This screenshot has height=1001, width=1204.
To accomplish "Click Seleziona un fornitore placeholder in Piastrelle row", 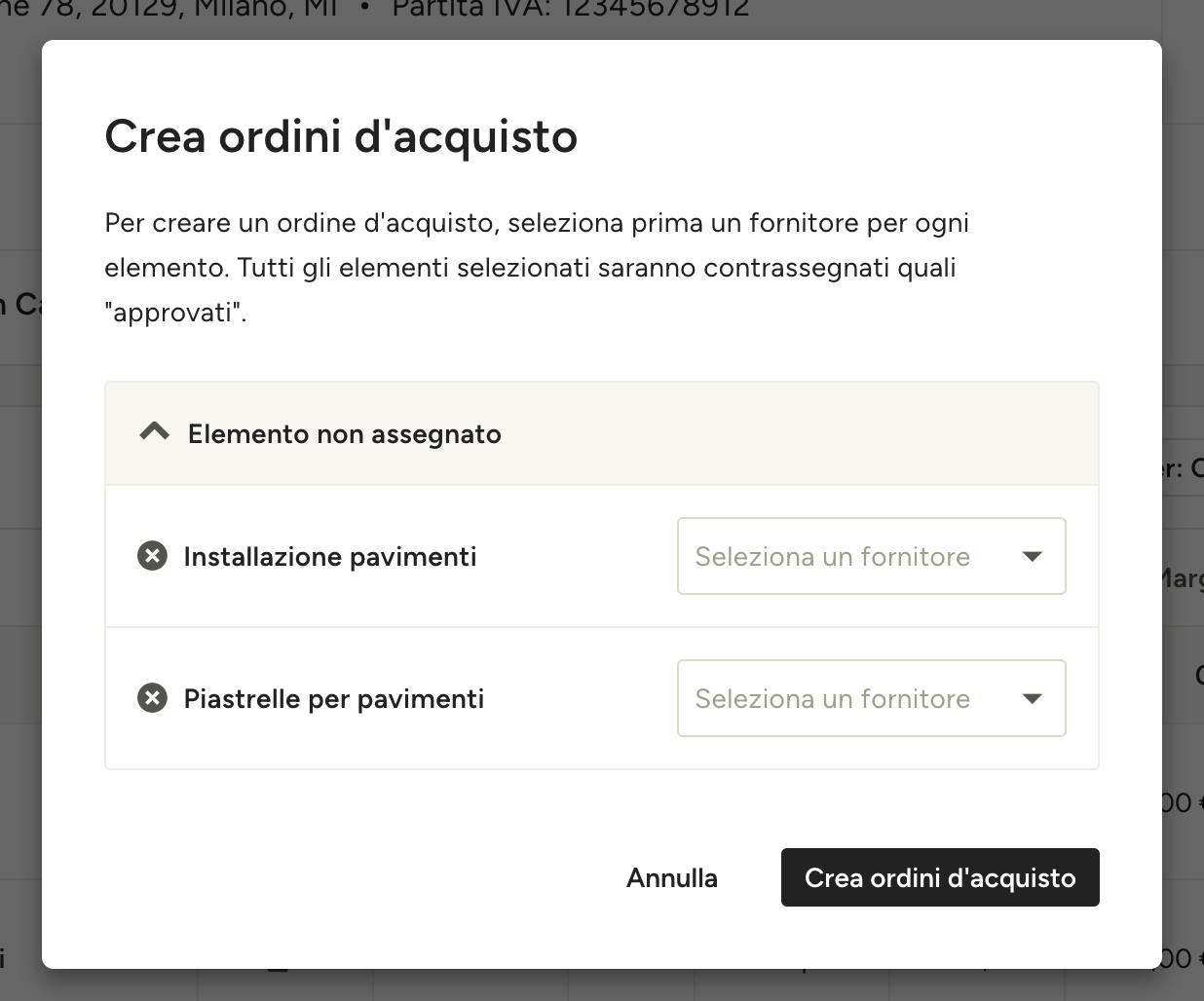I will [x=833, y=698].
